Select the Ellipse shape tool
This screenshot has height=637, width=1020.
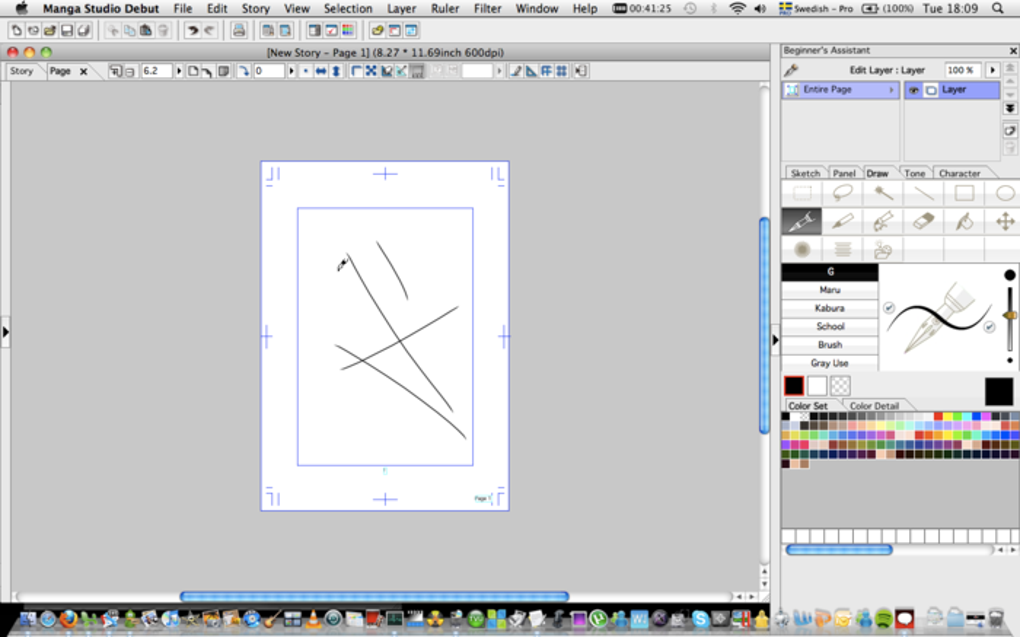point(1004,193)
